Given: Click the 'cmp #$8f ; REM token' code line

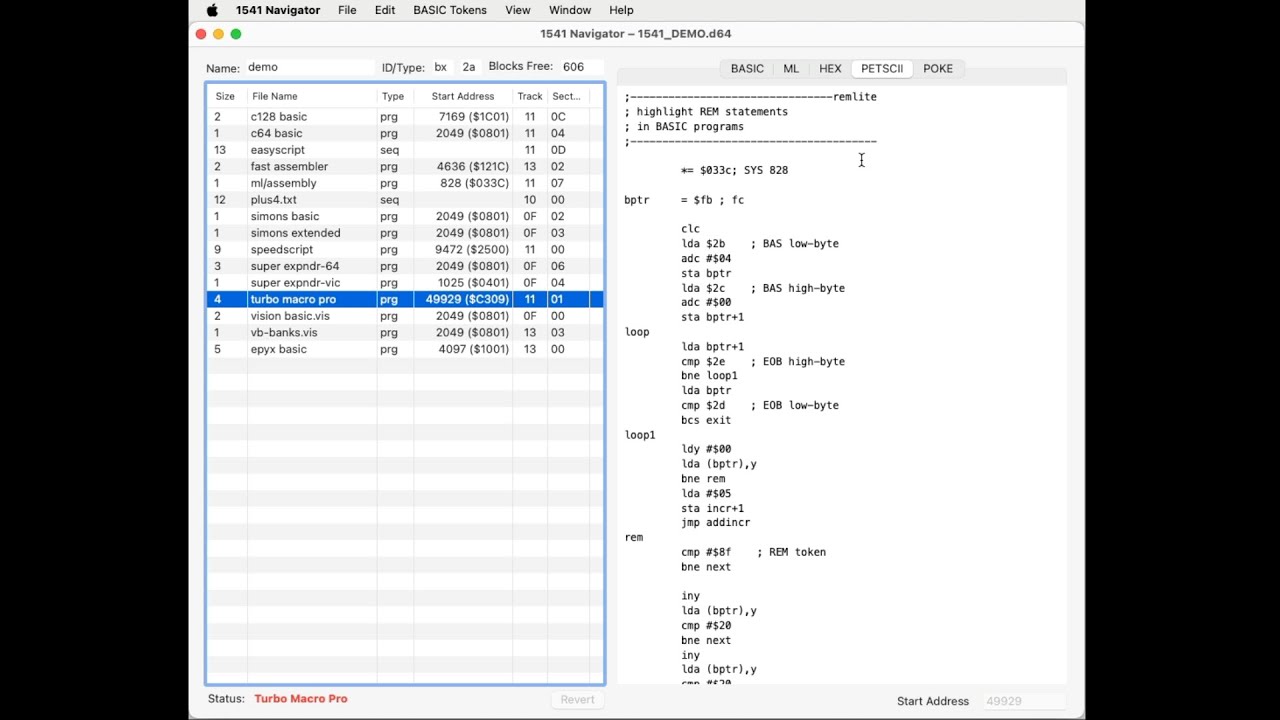Looking at the screenshot, I should point(753,552).
